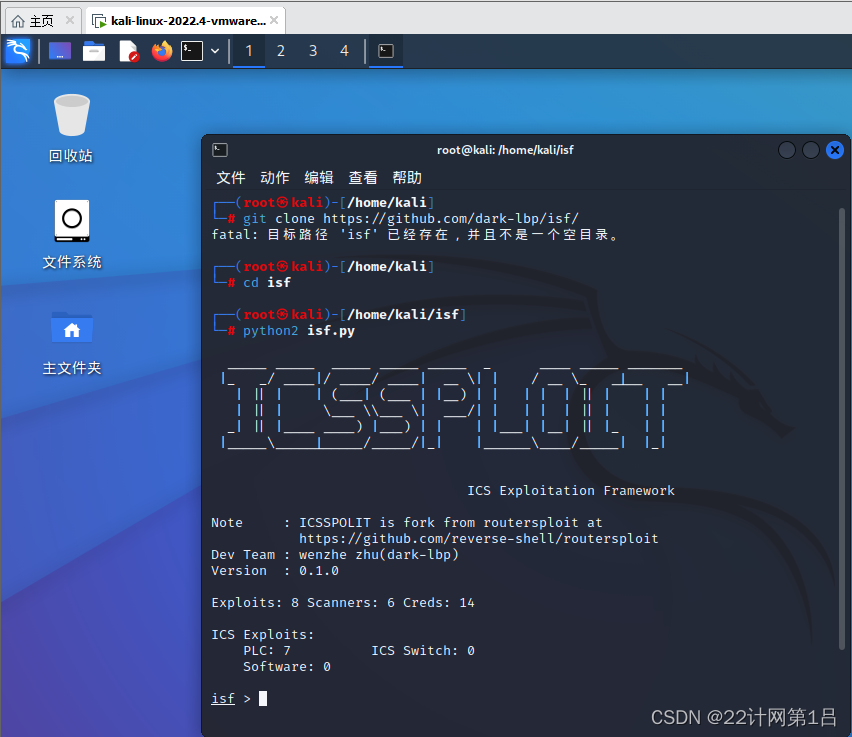Open the 文件 menu

[231, 177]
